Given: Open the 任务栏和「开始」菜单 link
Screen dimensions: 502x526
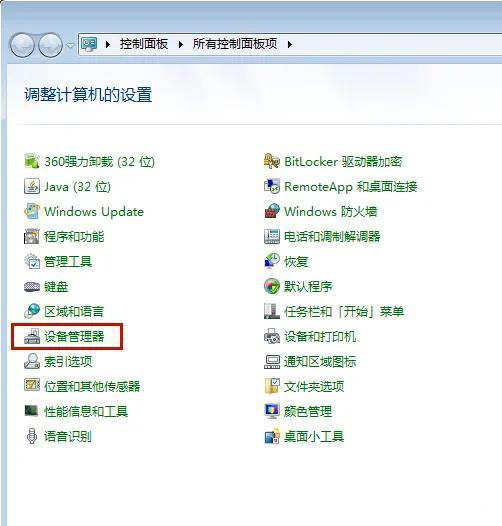Looking at the screenshot, I should (344, 311).
